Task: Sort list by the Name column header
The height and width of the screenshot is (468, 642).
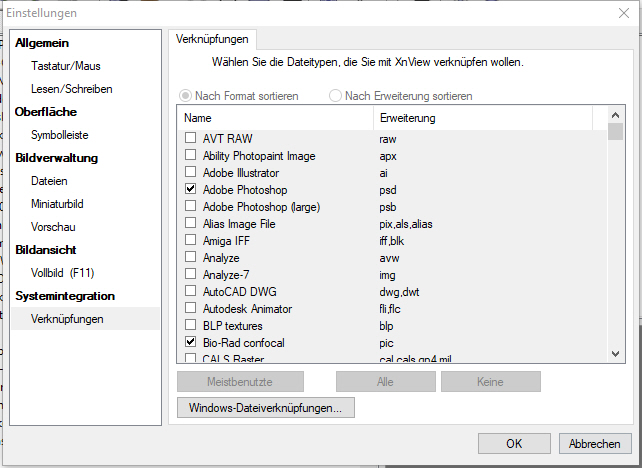Action: click(x=275, y=118)
